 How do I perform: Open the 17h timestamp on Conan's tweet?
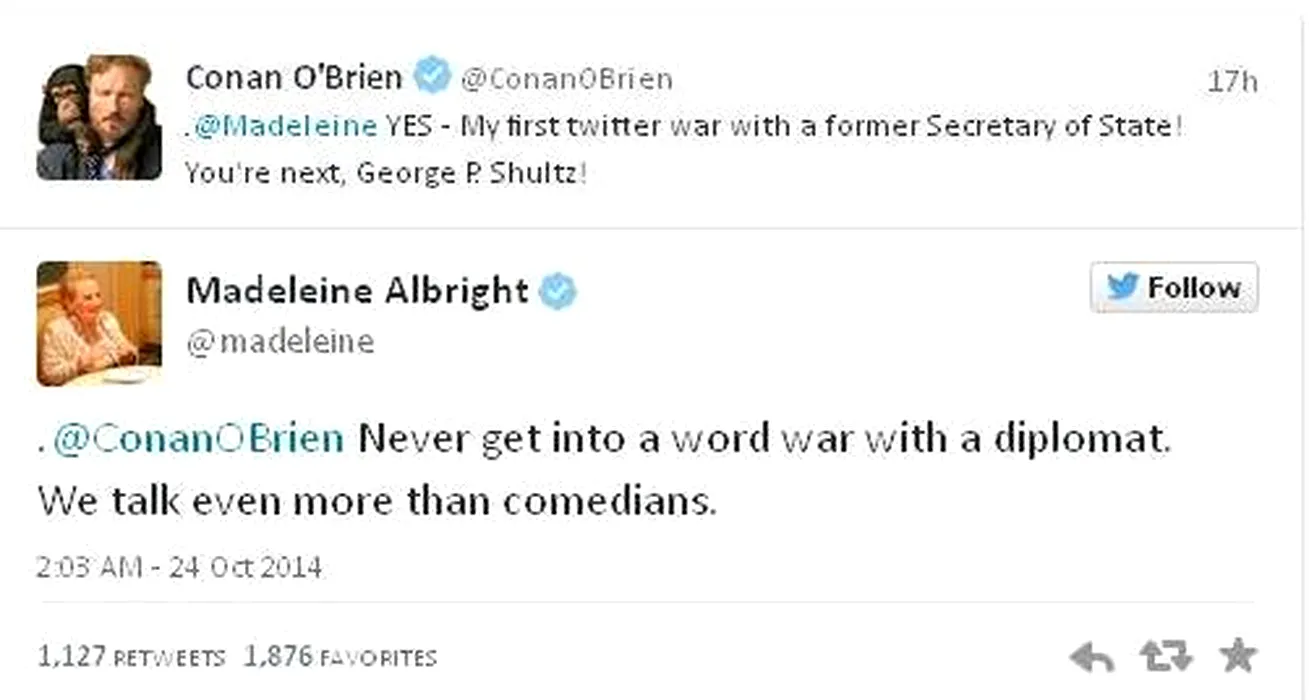coord(1232,81)
